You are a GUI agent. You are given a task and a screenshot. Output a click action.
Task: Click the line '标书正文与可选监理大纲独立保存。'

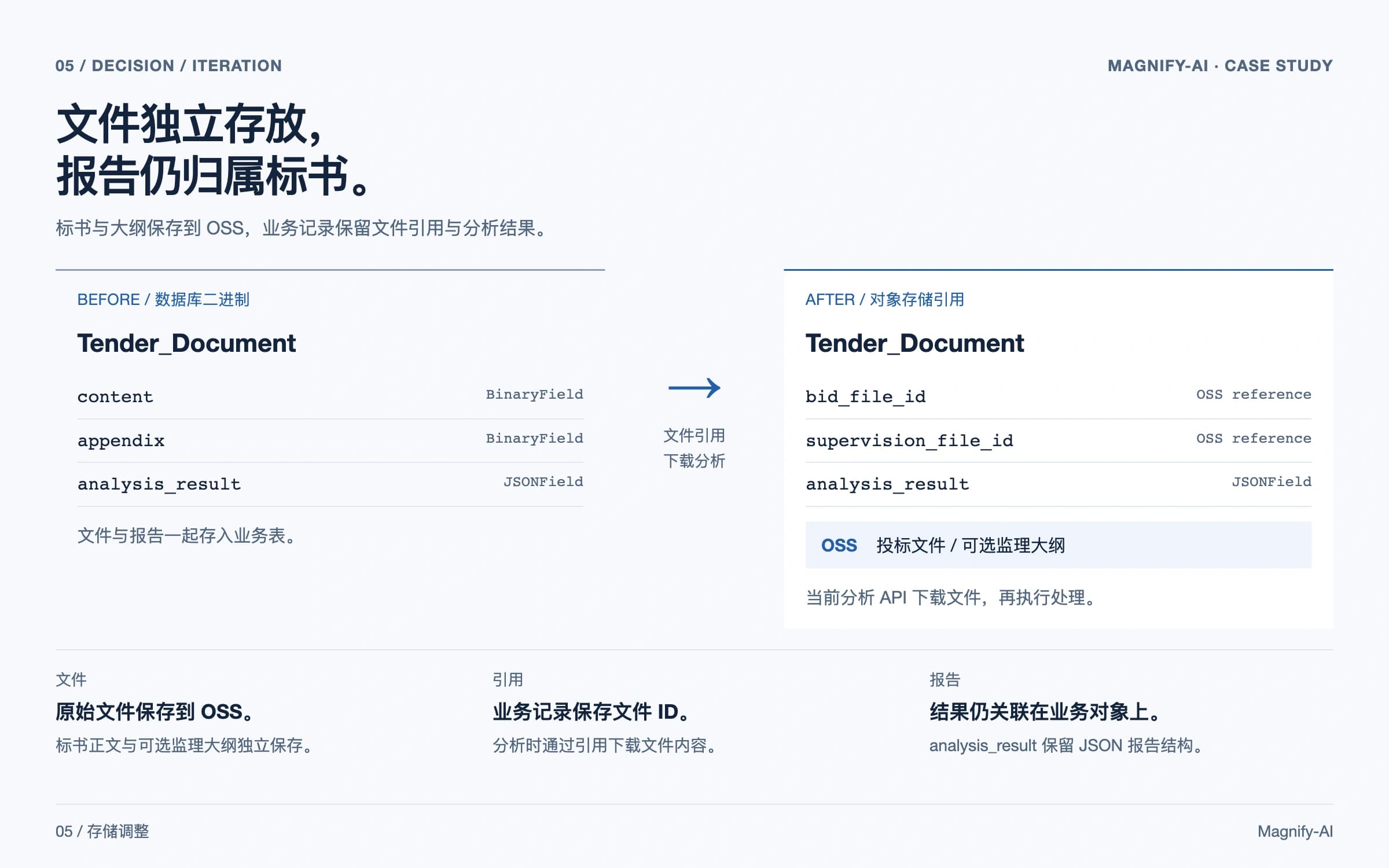click(185, 745)
